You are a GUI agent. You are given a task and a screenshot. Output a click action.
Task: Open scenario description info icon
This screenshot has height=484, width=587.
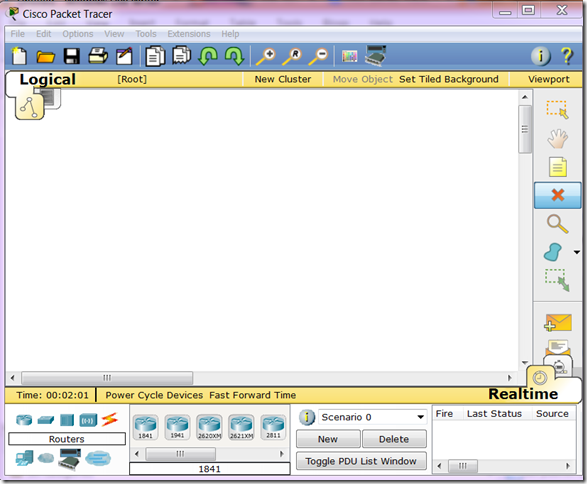click(307, 417)
